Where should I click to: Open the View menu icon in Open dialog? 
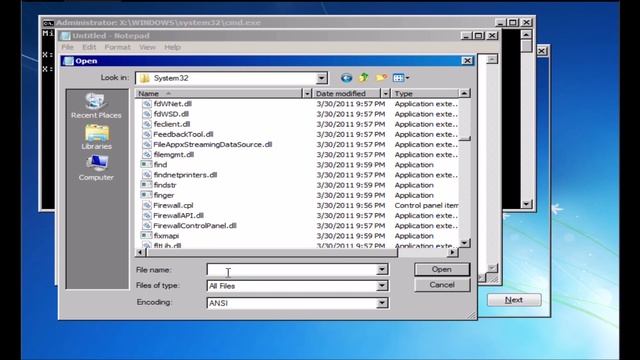click(400, 78)
